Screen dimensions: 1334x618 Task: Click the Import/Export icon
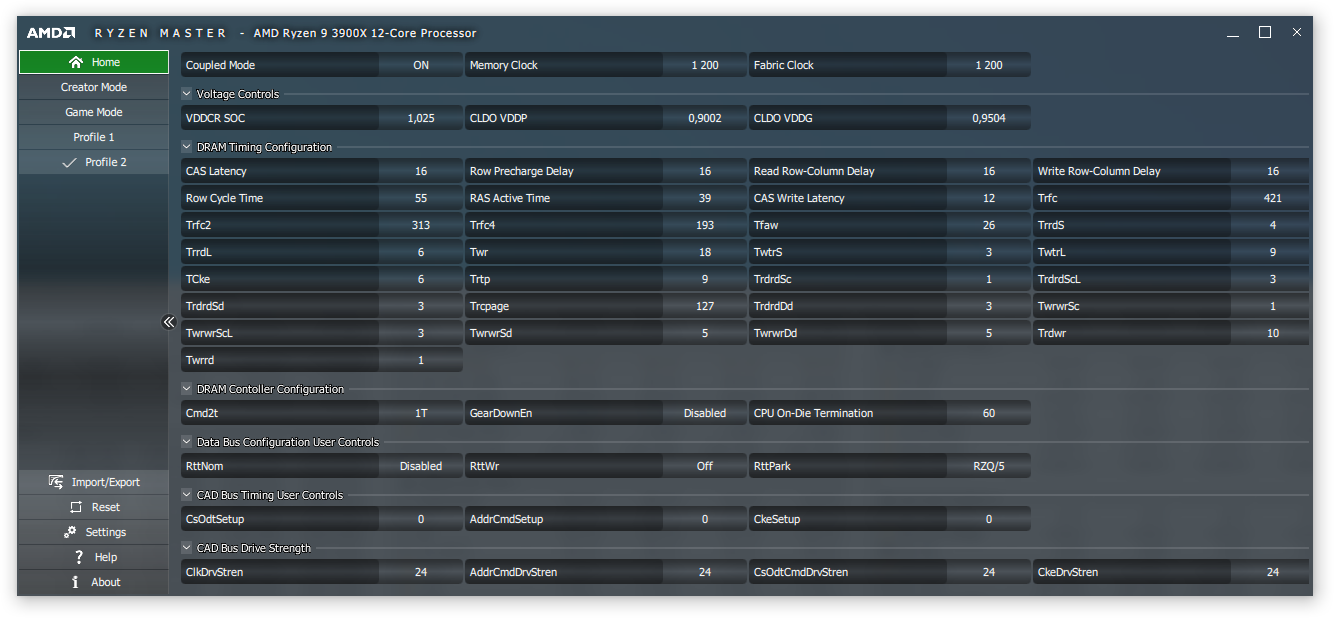(56, 482)
